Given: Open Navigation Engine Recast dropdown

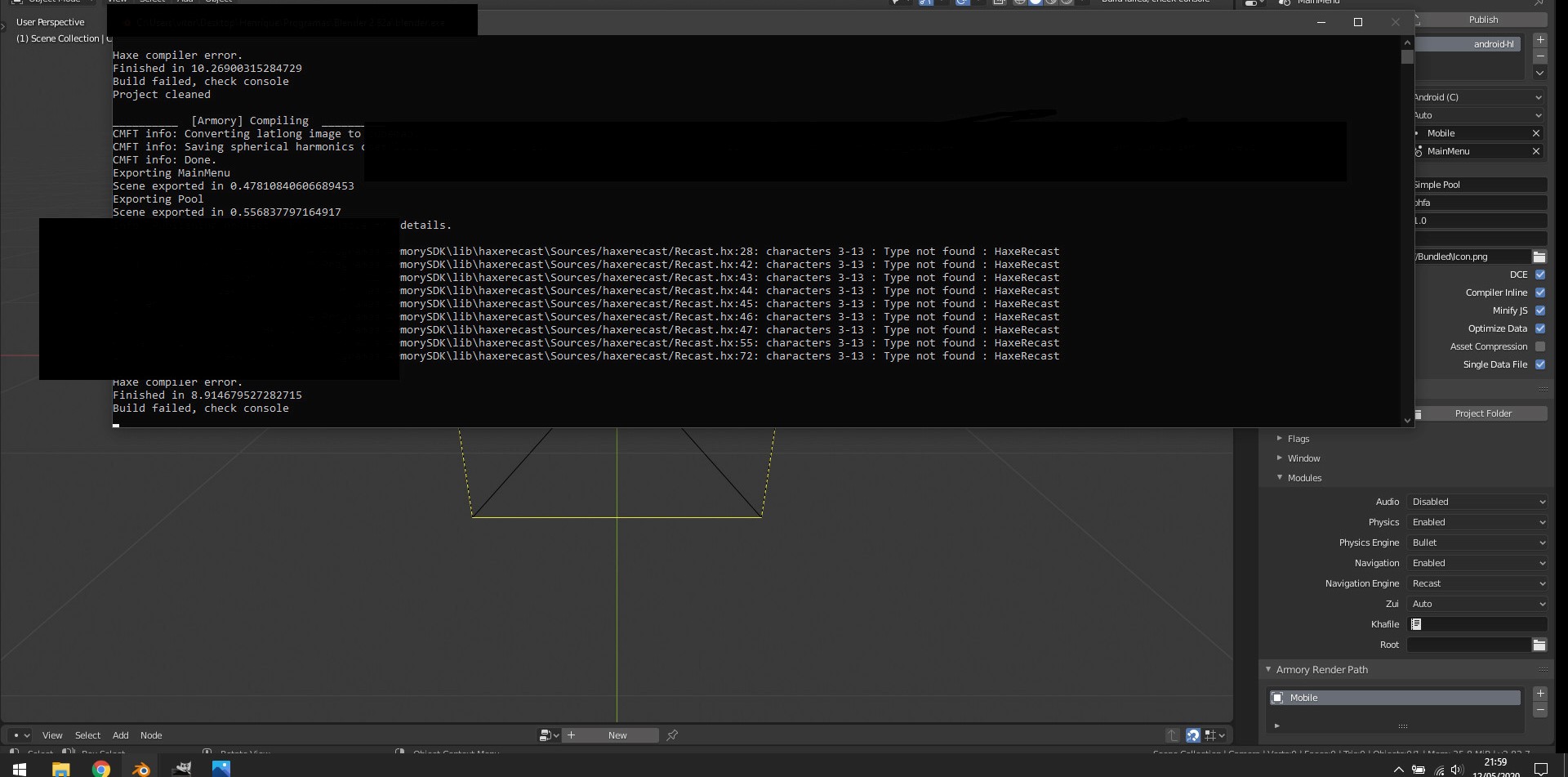Looking at the screenshot, I should click(1477, 583).
